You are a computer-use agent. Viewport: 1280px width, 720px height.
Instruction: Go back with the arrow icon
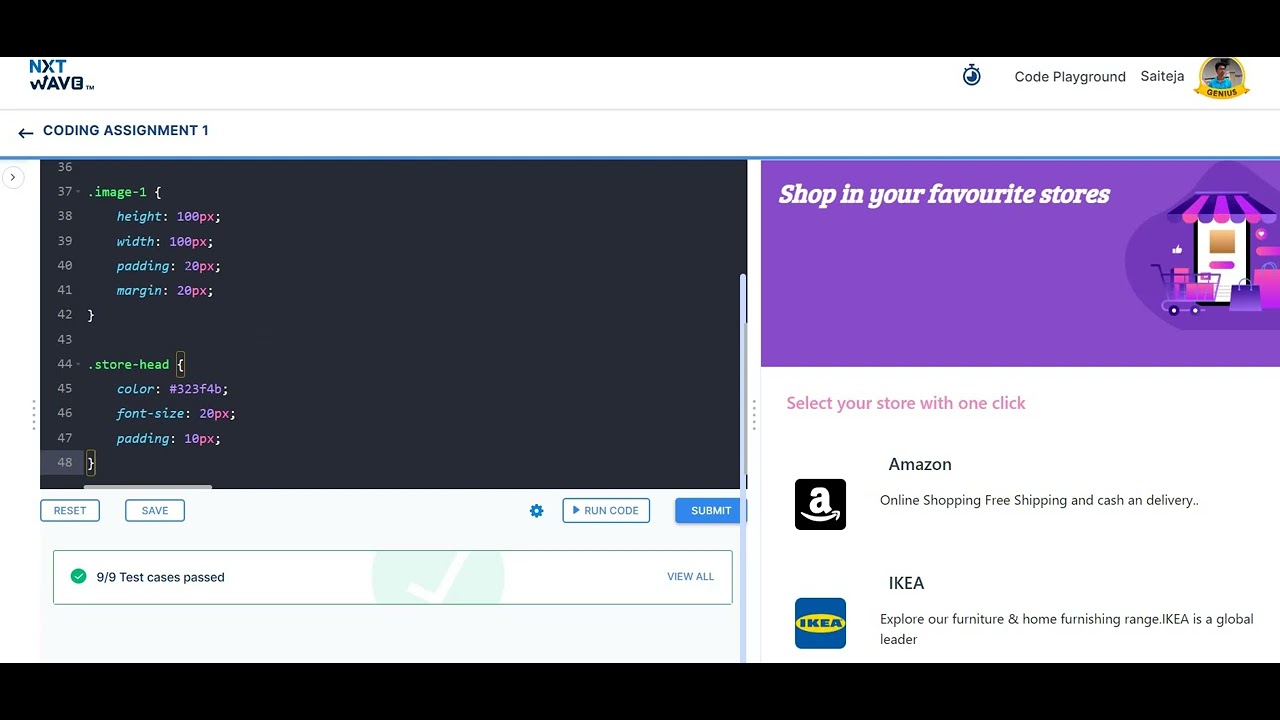(25, 132)
